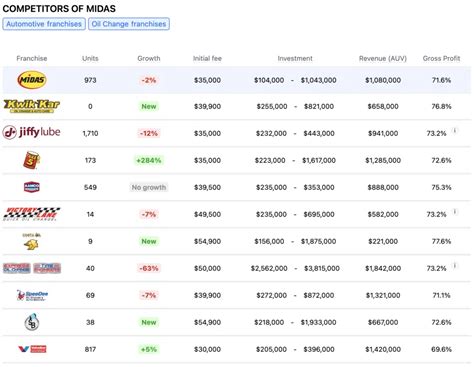This screenshot has width=474, height=367.
Task: Click the $30,000 initial fee
Action: click(207, 349)
